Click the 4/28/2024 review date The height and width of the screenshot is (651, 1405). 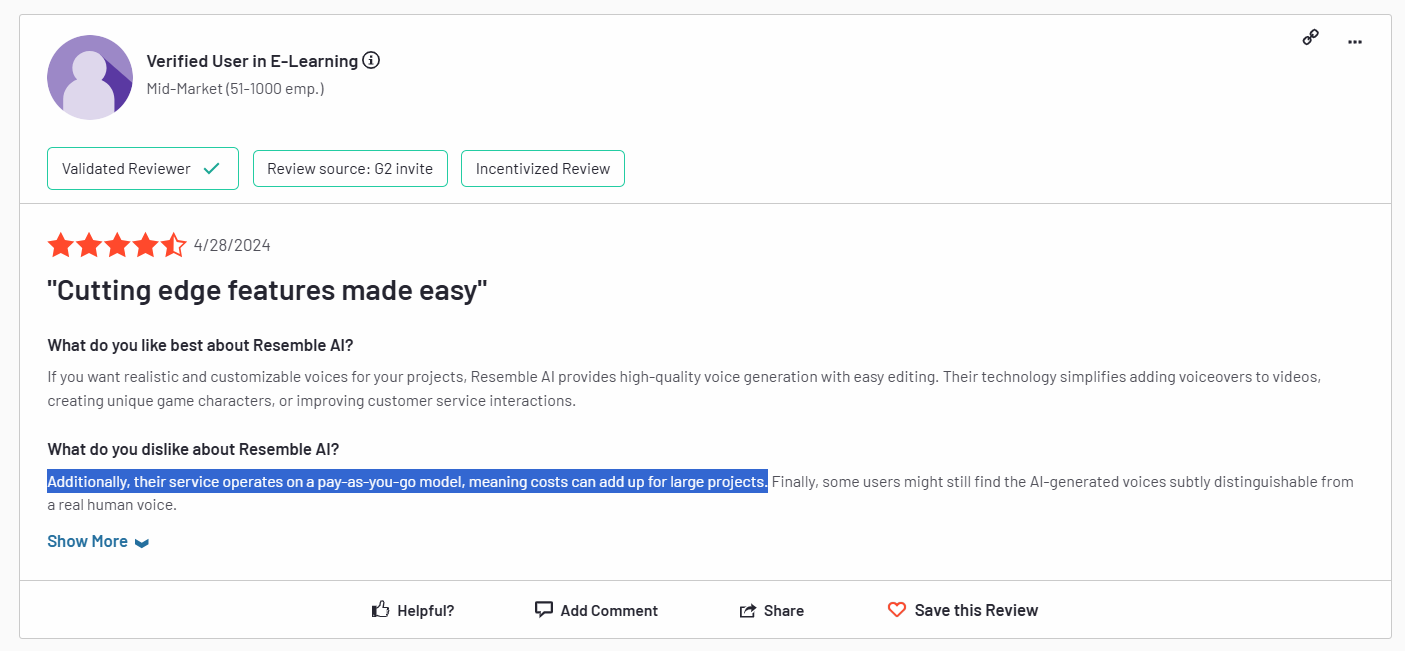click(232, 245)
